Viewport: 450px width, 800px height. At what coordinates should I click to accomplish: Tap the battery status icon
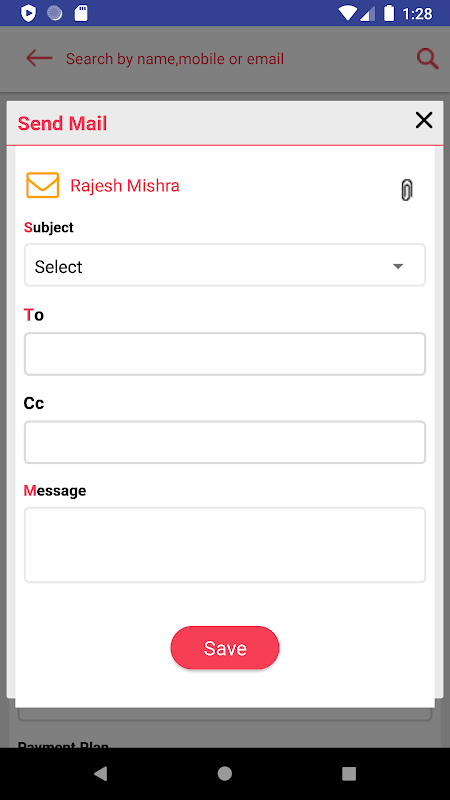click(x=389, y=13)
